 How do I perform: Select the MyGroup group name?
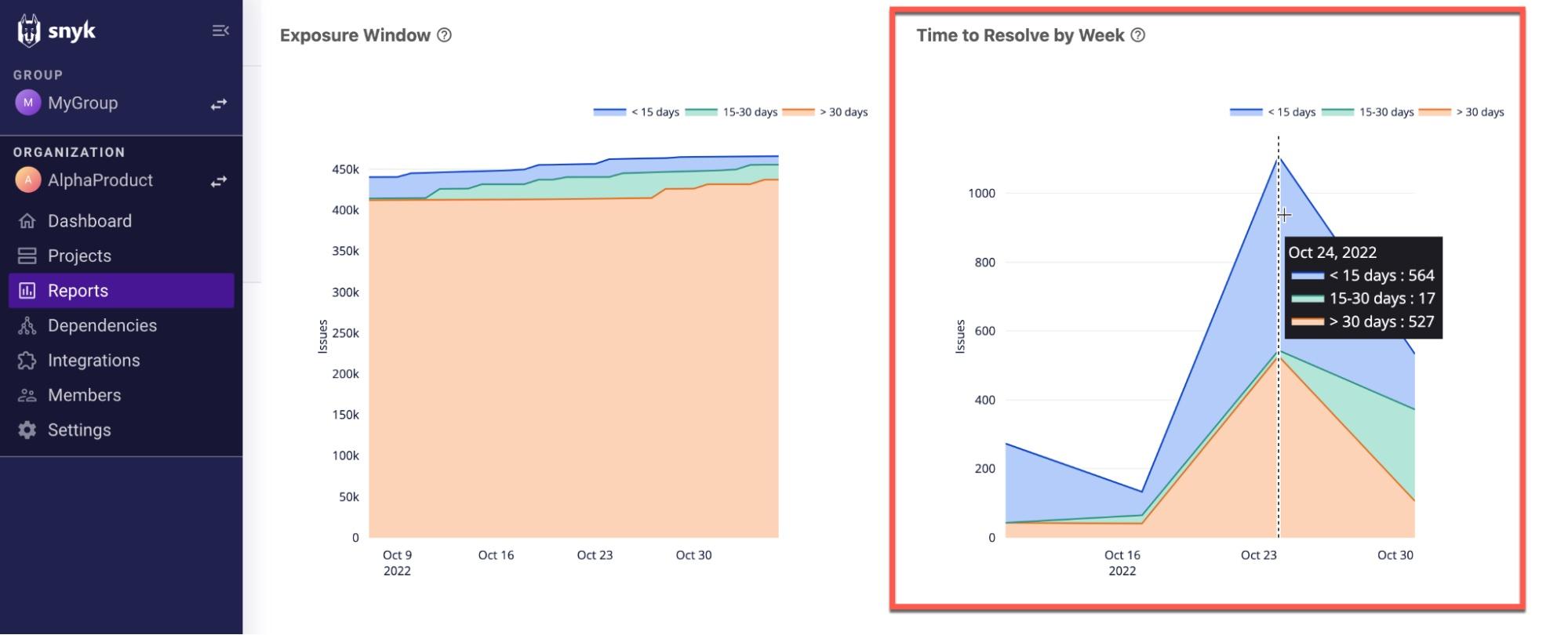coord(82,103)
